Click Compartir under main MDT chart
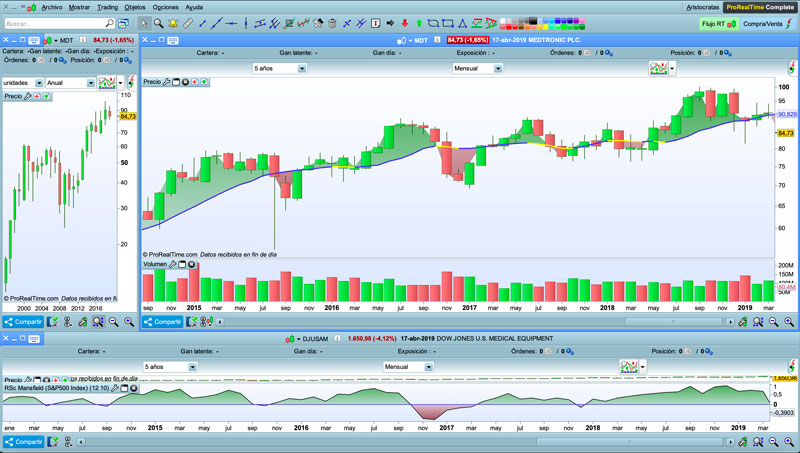This screenshot has height=453, width=800. (162, 322)
